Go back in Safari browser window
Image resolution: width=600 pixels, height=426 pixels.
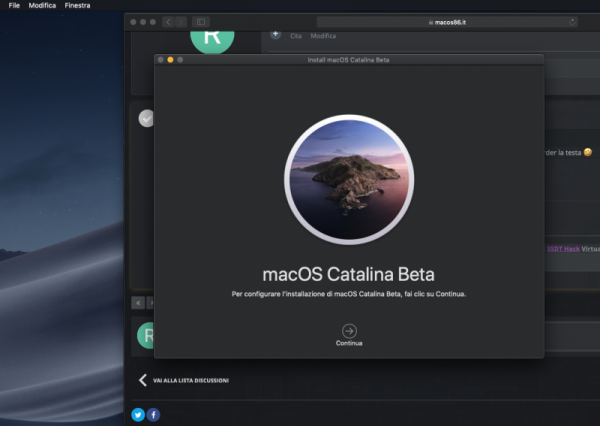168,22
